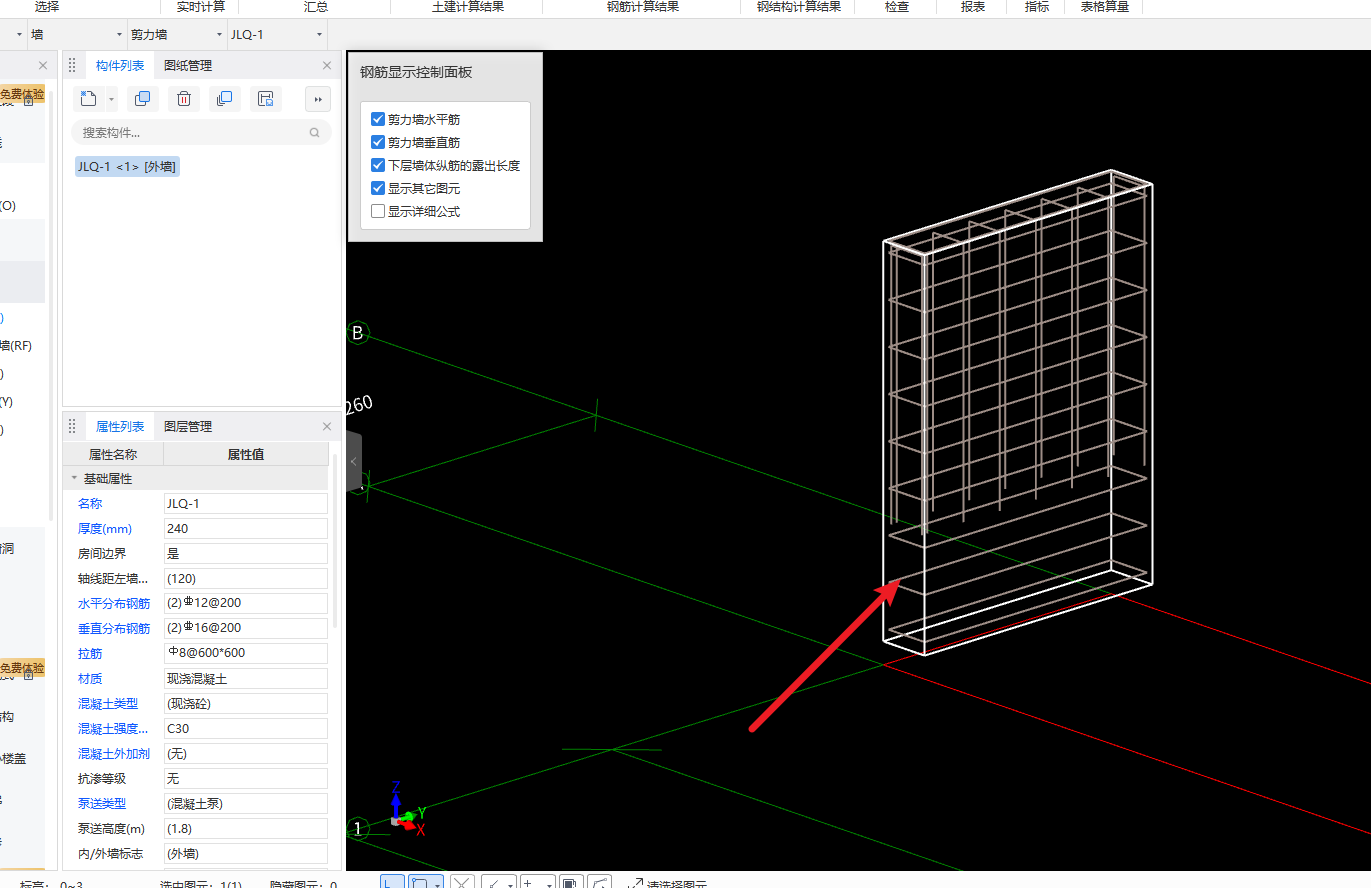
Task: Click the 水平分布钢筋 value field
Action: coord(246,603)
